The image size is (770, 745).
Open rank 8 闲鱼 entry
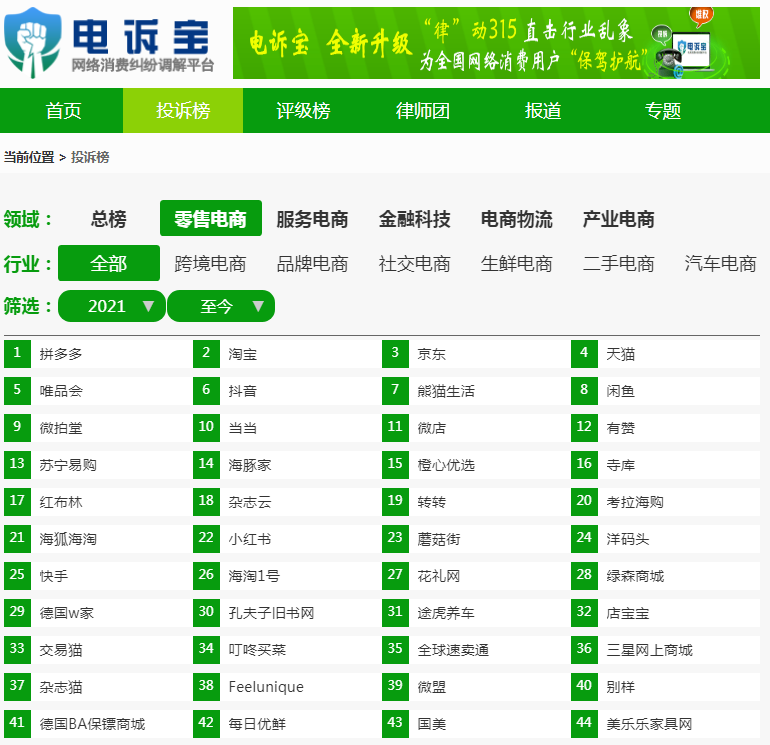click(x=665, y=391)
